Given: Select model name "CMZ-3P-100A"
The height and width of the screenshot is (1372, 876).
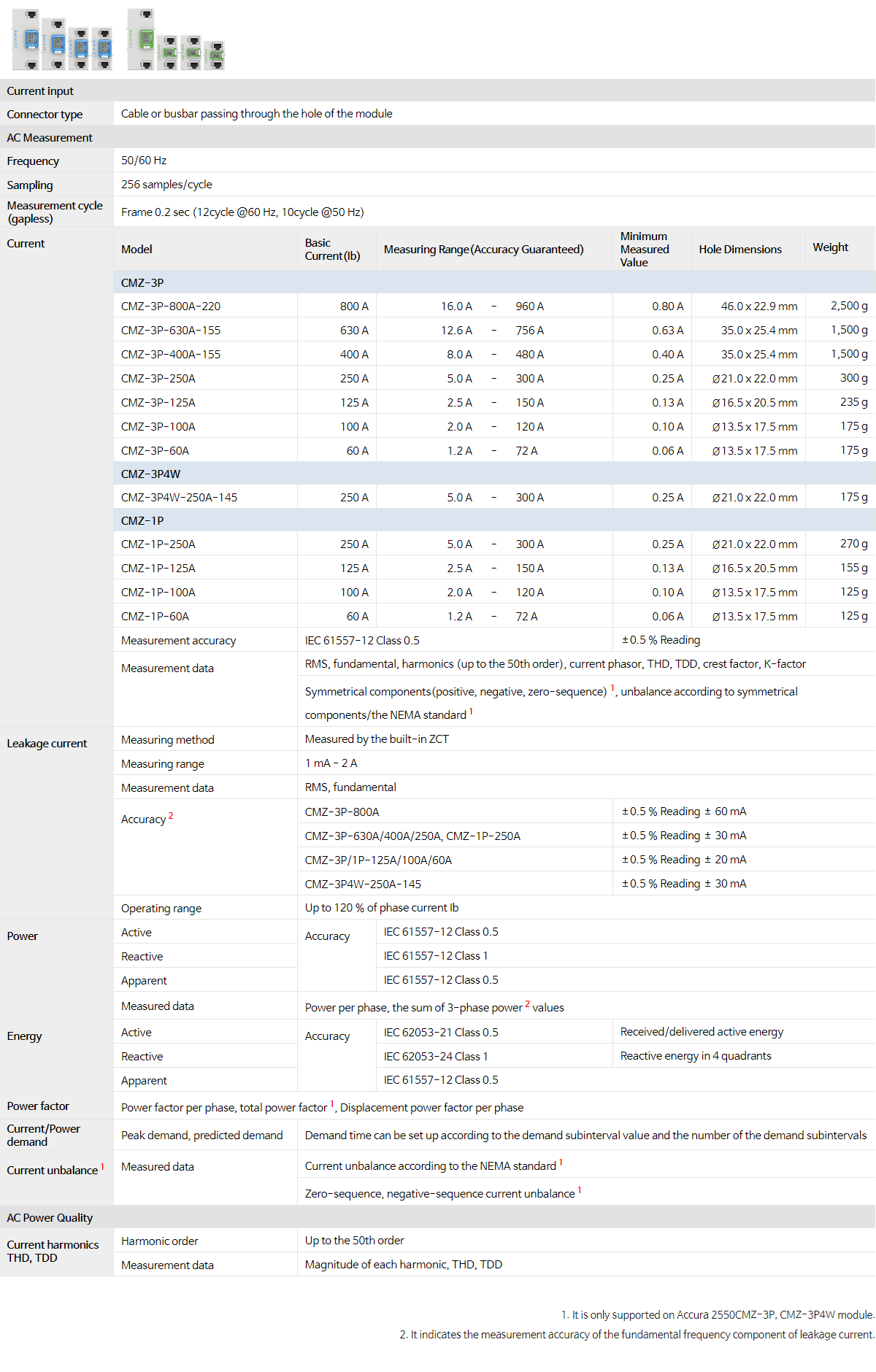Looking at the screenshot, I should 158,427.
